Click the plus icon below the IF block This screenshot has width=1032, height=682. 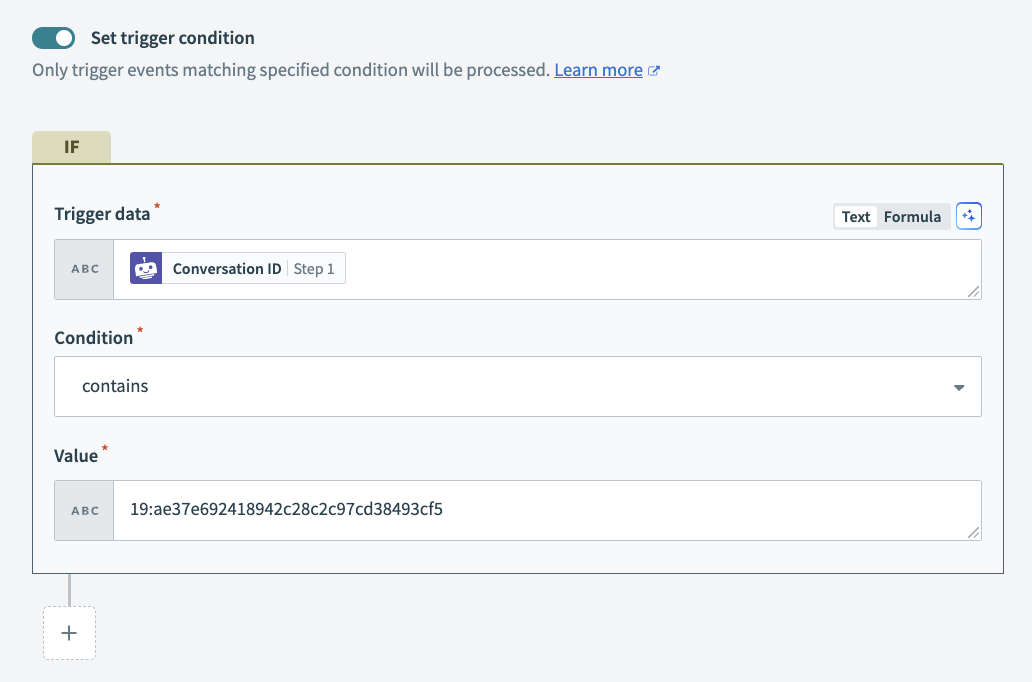[x=69, y=632]
